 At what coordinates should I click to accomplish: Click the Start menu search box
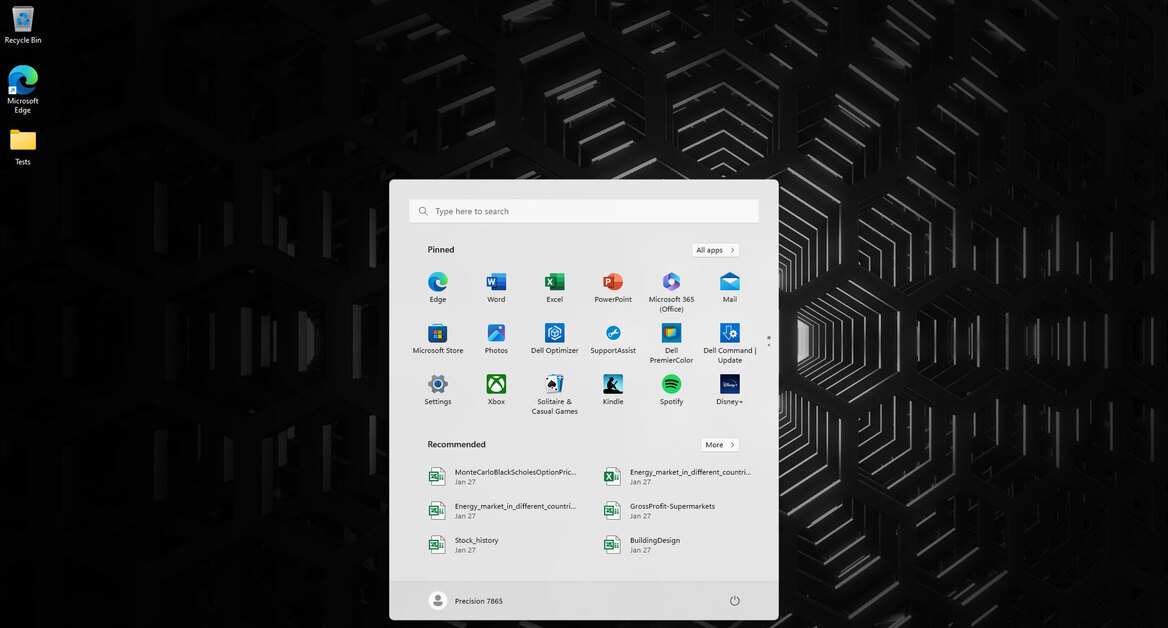pos(584,211)
